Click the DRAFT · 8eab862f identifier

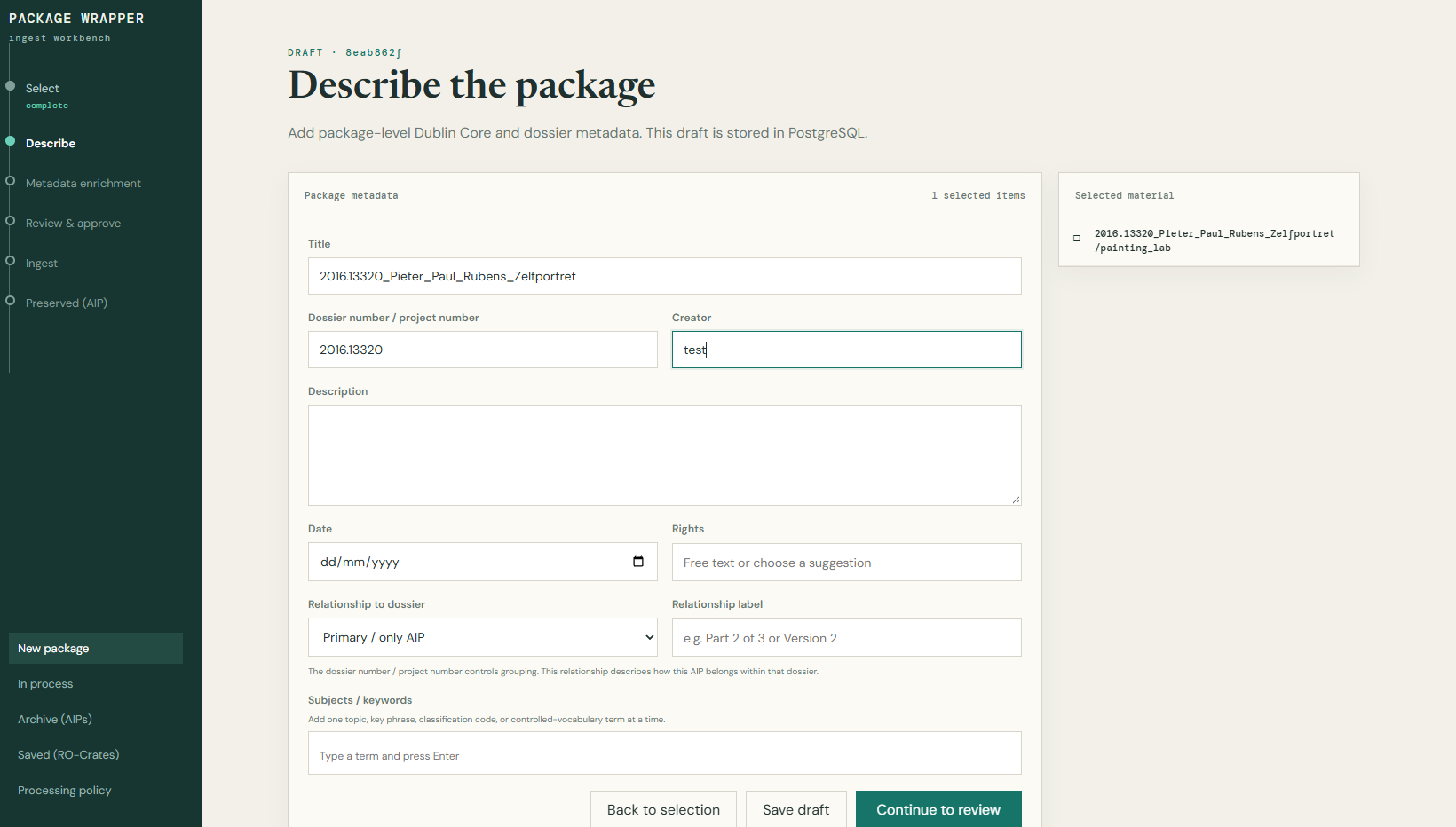344,53
